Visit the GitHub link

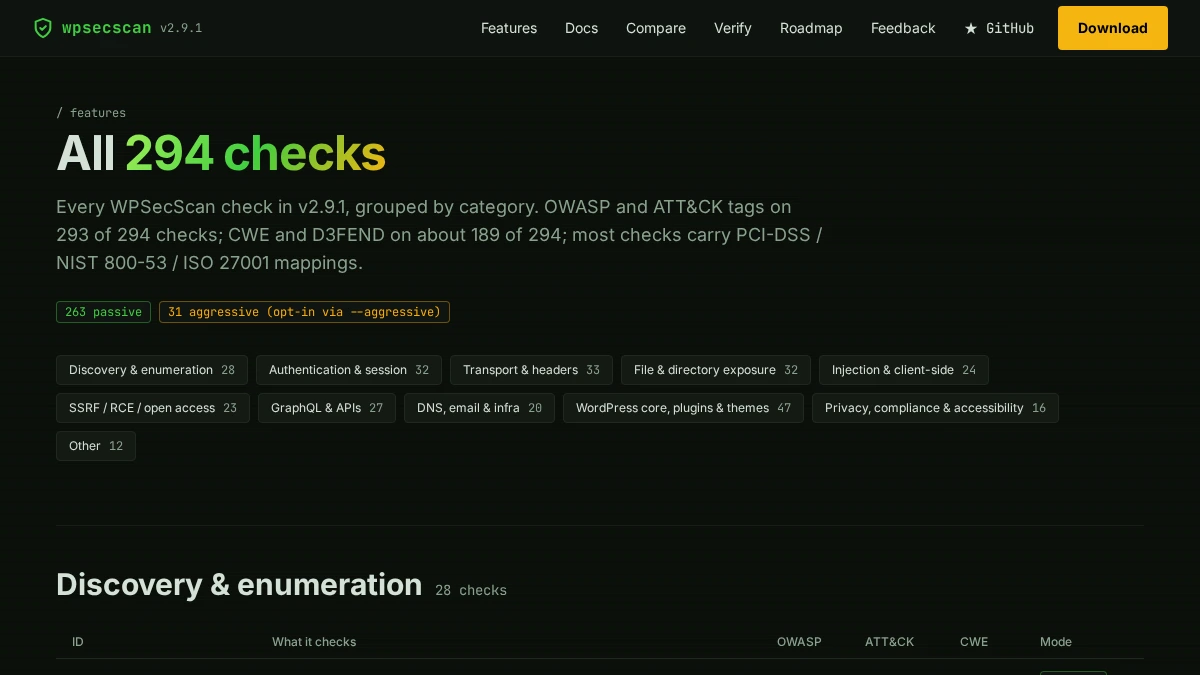(999, 28)
